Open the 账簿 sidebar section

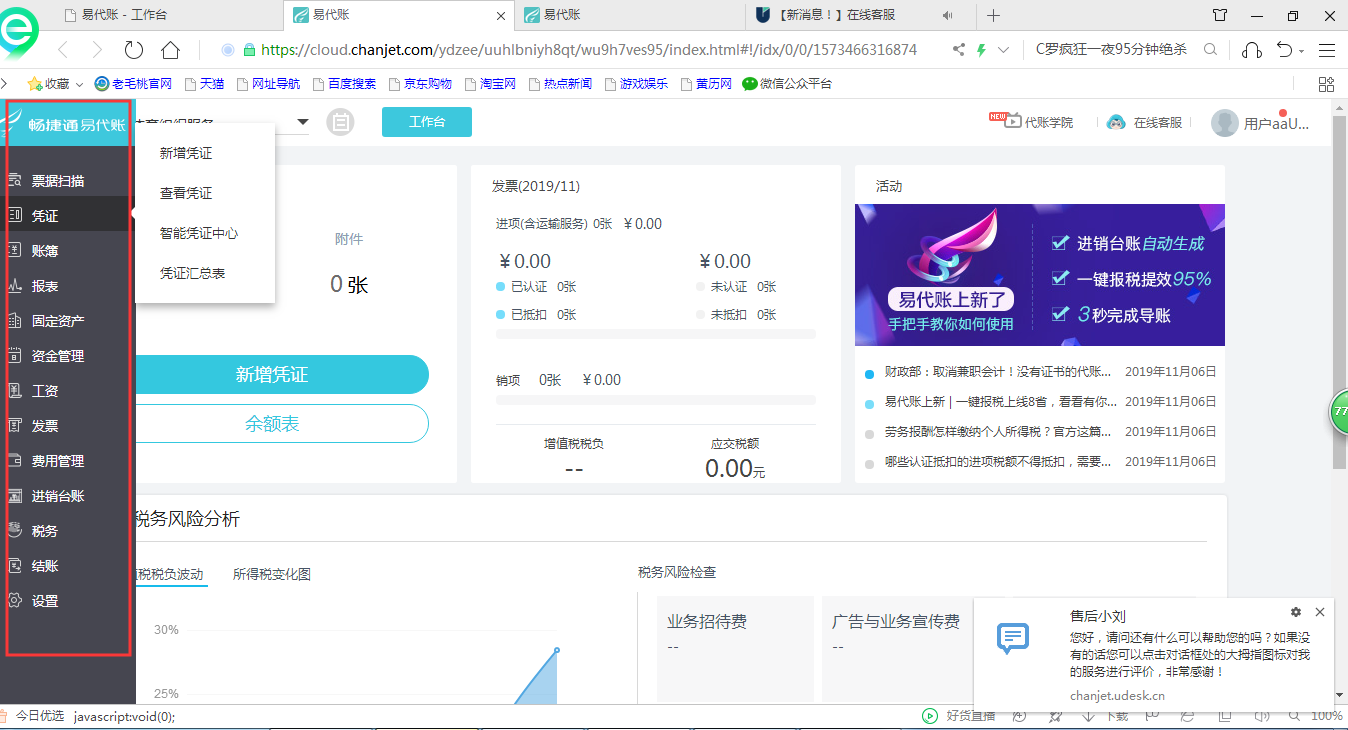pyautogui.click(x=45, y=251)
